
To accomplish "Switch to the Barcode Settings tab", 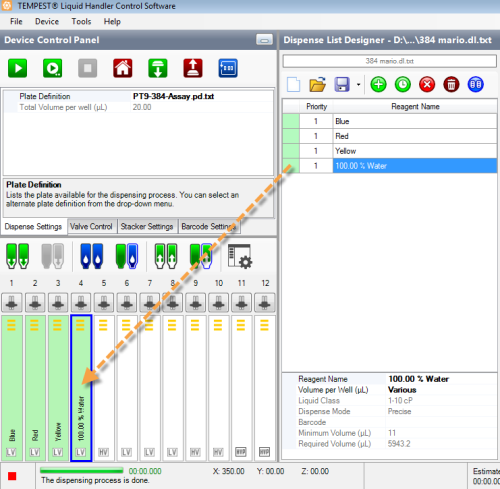I will 209,227.
